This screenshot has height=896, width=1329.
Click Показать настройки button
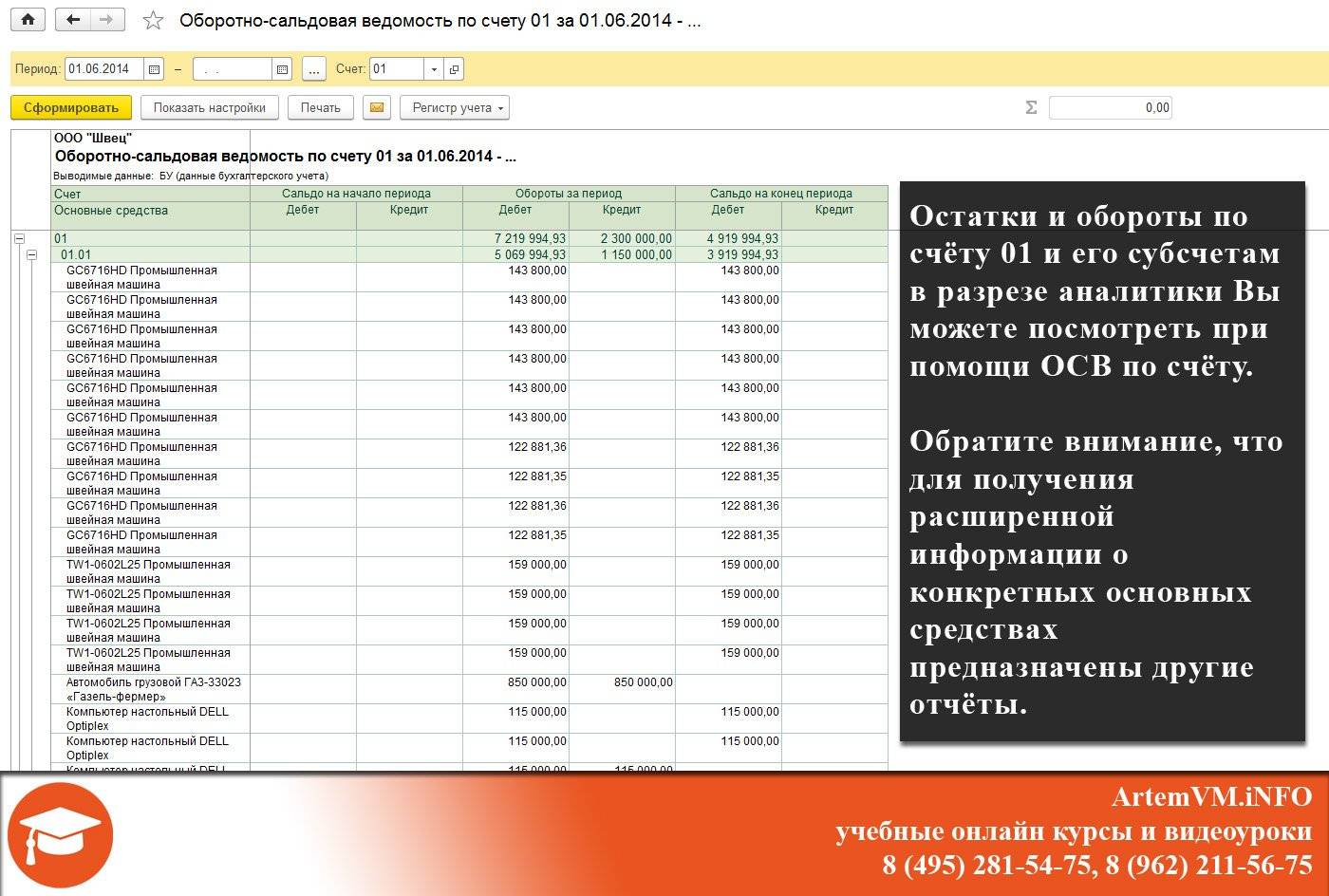coord(210,107)
